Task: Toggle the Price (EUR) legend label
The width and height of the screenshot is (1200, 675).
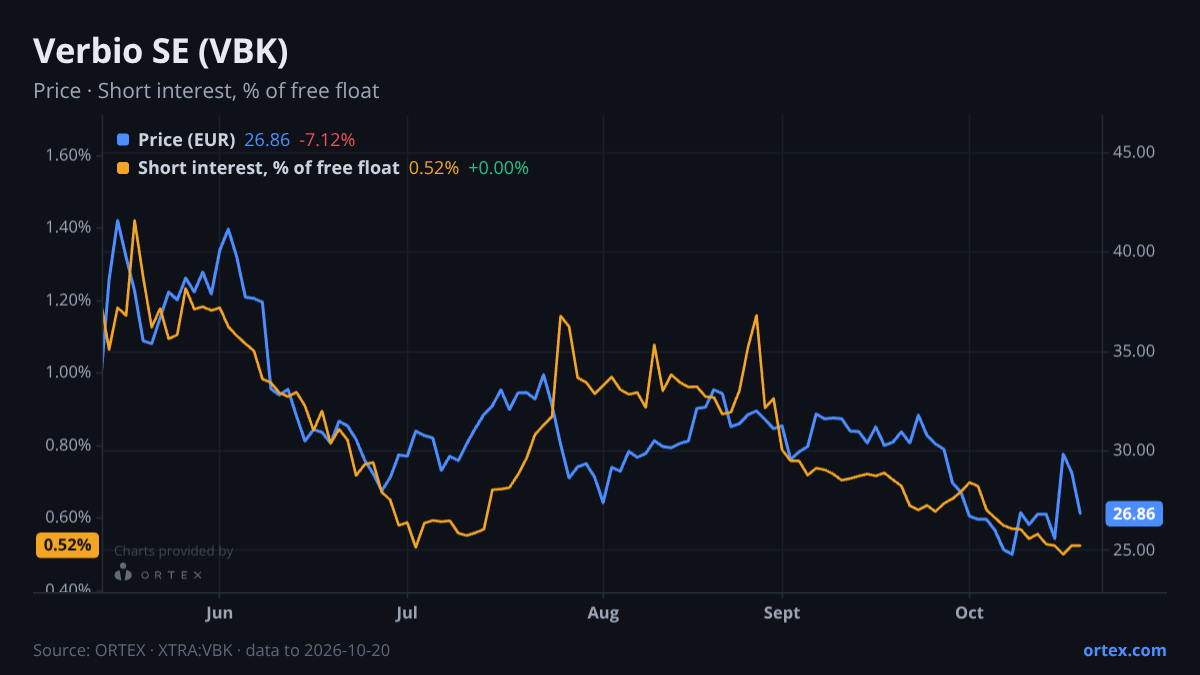Action: point(187,140)
